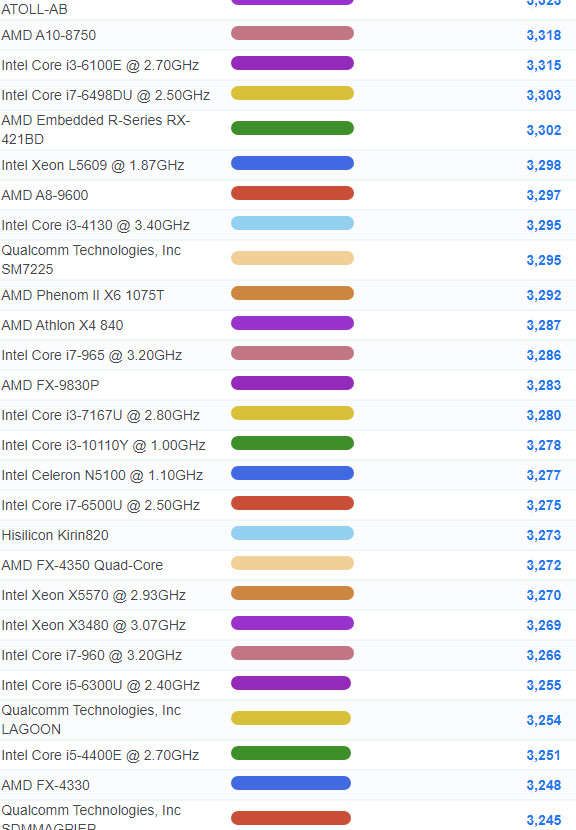Open Intel Core i5-4400E @ 2.70GHz entry
This screenshot has width=576, height=830.
pos(100,755)
